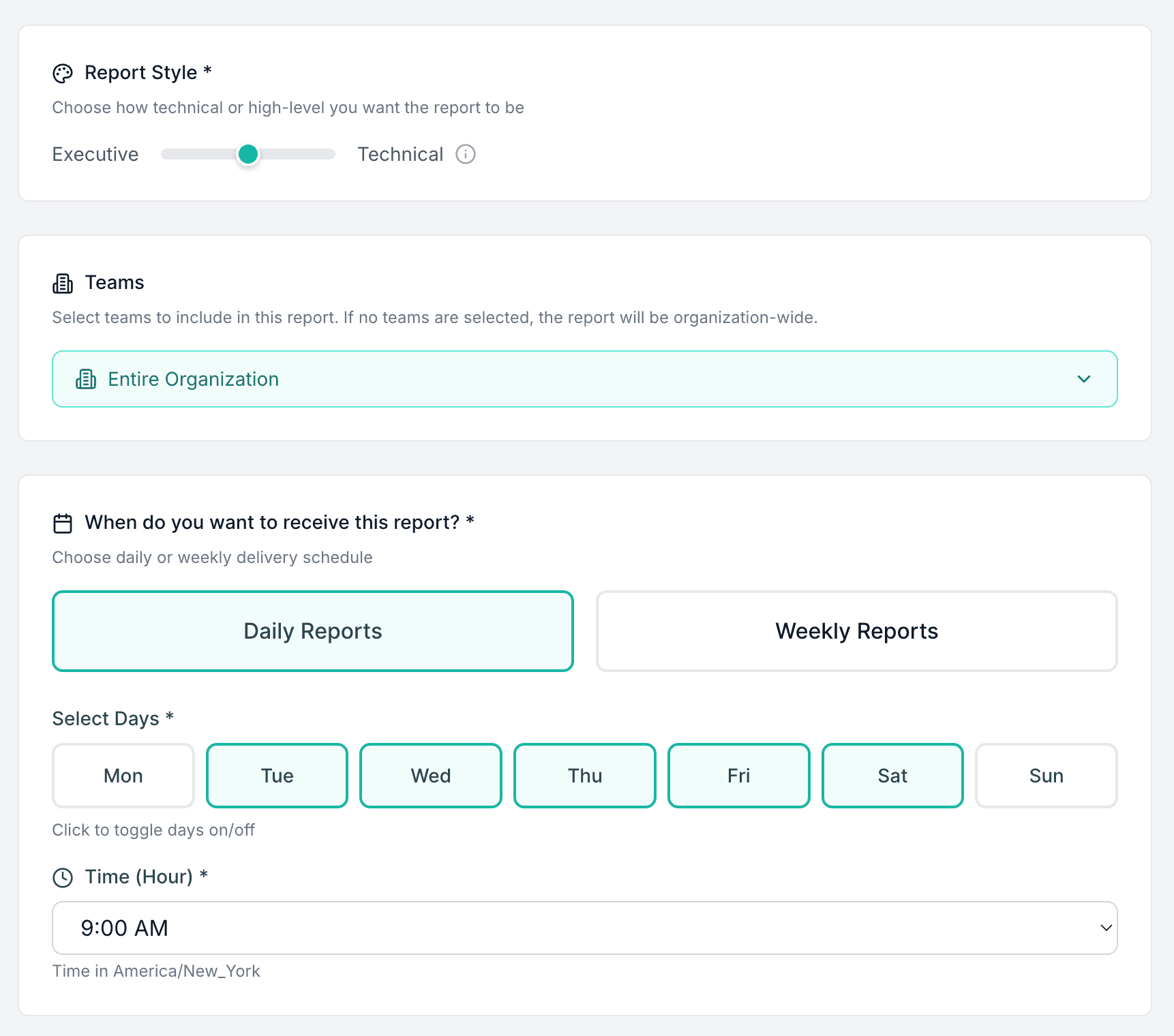Select the Daily Reports option
1174x1036 pixels.
click(312, 631)
